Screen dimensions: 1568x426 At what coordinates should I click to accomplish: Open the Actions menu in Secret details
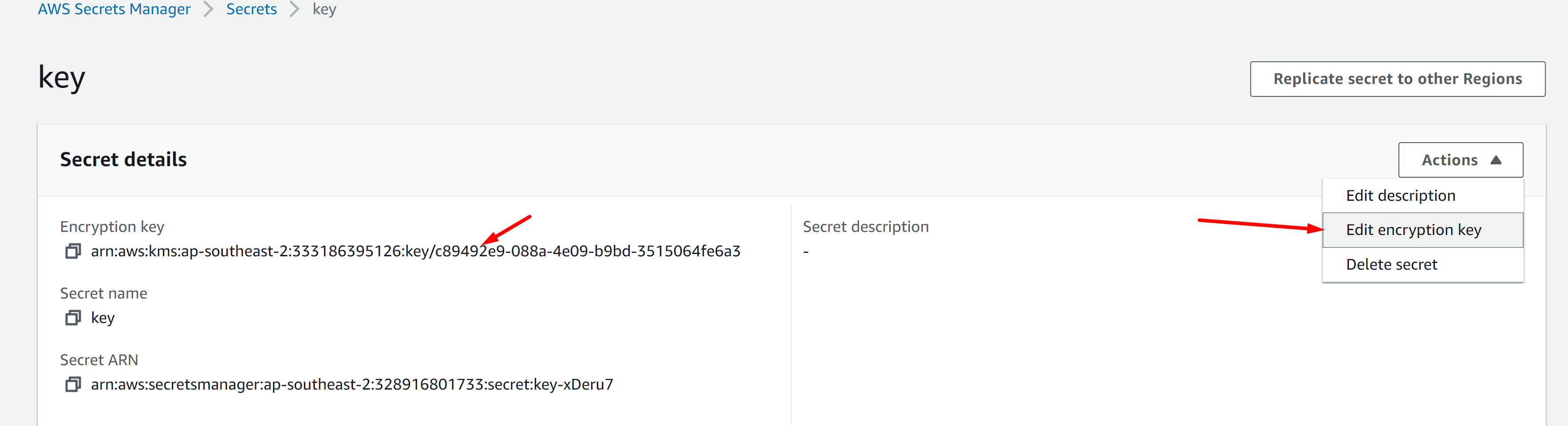click(x=1460, y=159)
